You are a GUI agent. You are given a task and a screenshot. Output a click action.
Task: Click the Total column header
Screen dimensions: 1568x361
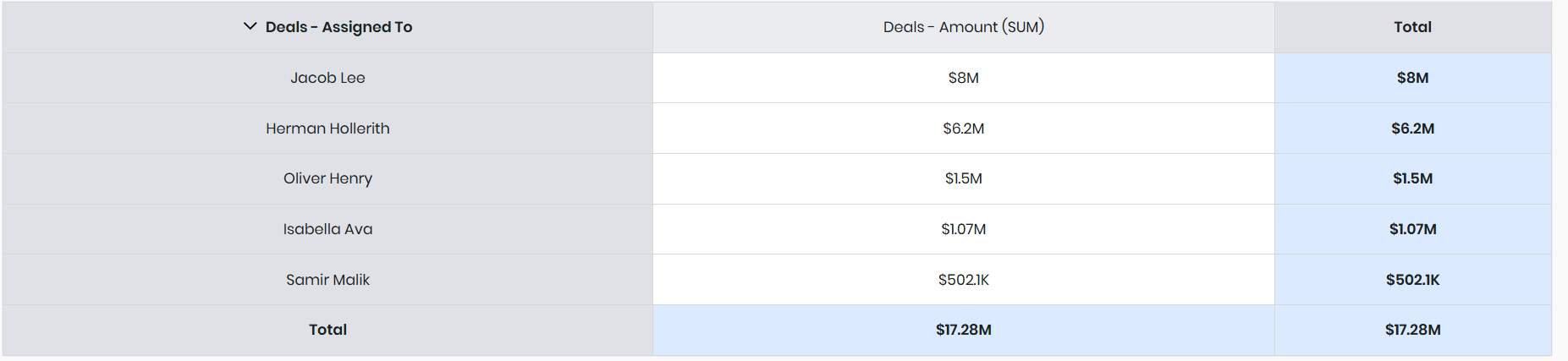pos(1412,27)
